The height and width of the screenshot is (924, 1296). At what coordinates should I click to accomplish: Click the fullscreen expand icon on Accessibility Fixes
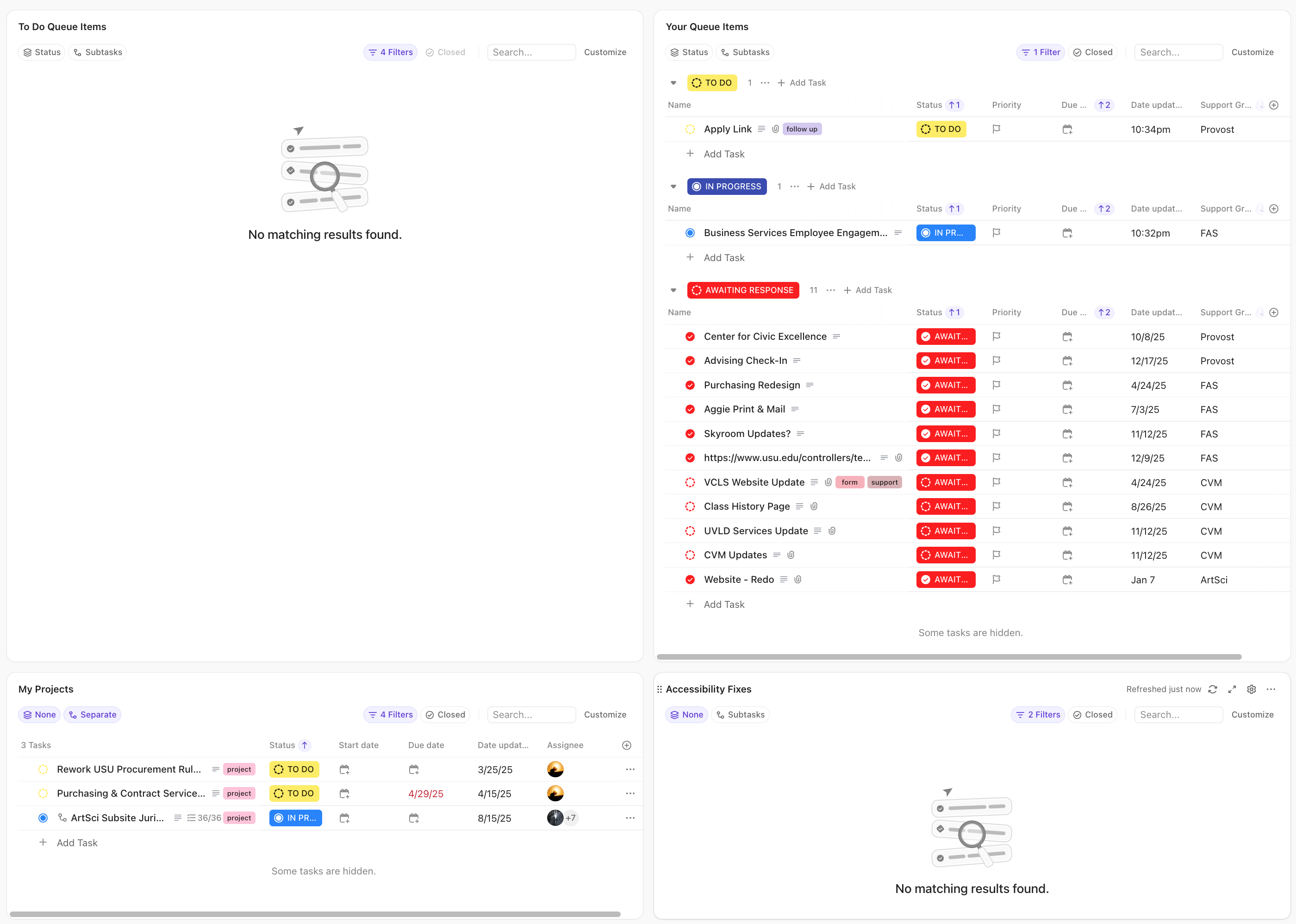pos(1232,689)
